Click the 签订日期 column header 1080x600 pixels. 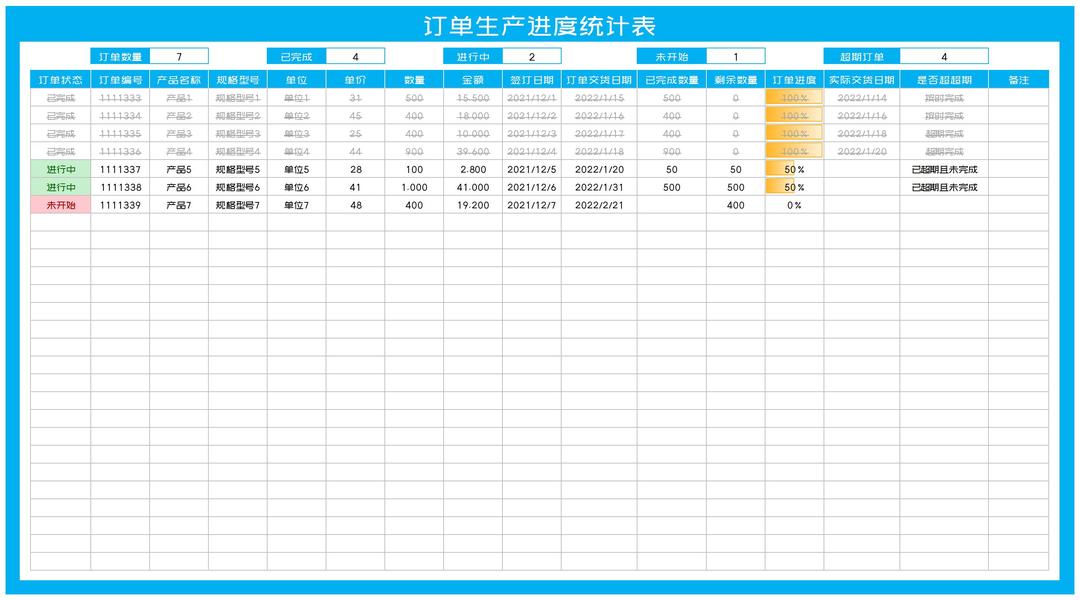pos(532,80)
